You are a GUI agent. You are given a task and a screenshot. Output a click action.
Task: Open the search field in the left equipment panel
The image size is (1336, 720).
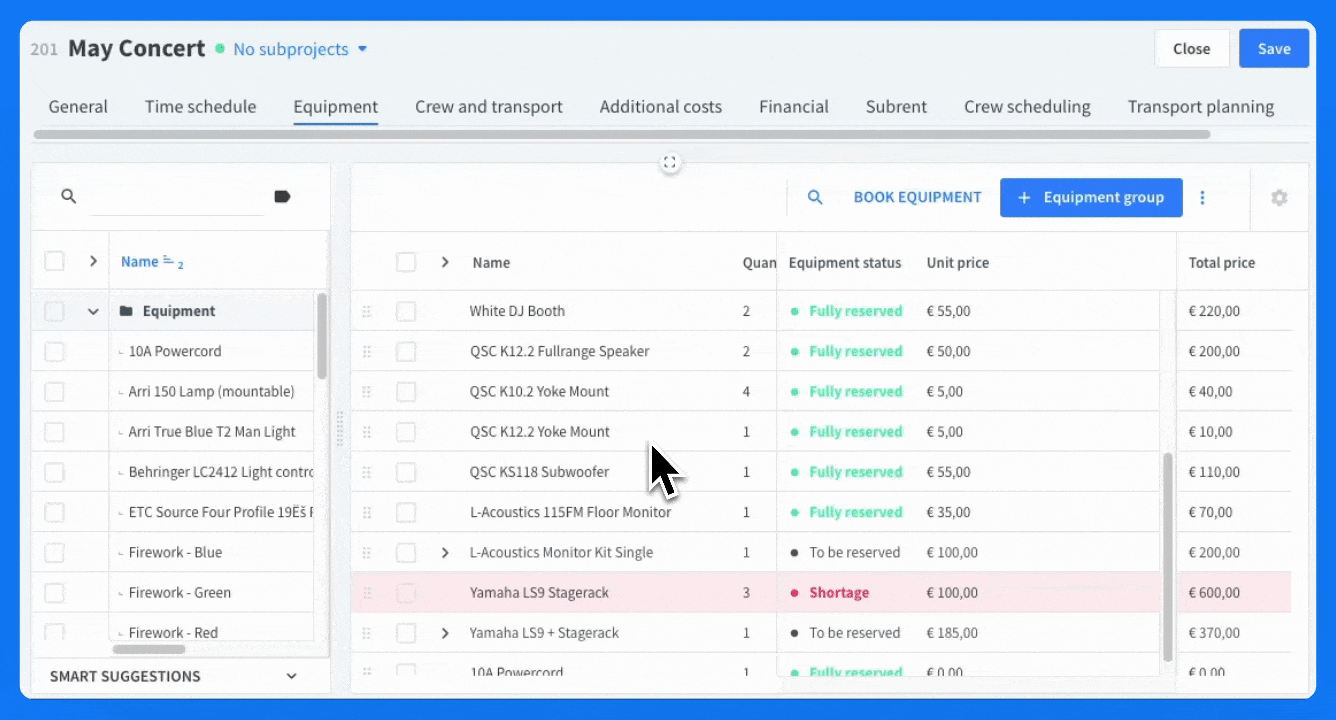point(68,196)
